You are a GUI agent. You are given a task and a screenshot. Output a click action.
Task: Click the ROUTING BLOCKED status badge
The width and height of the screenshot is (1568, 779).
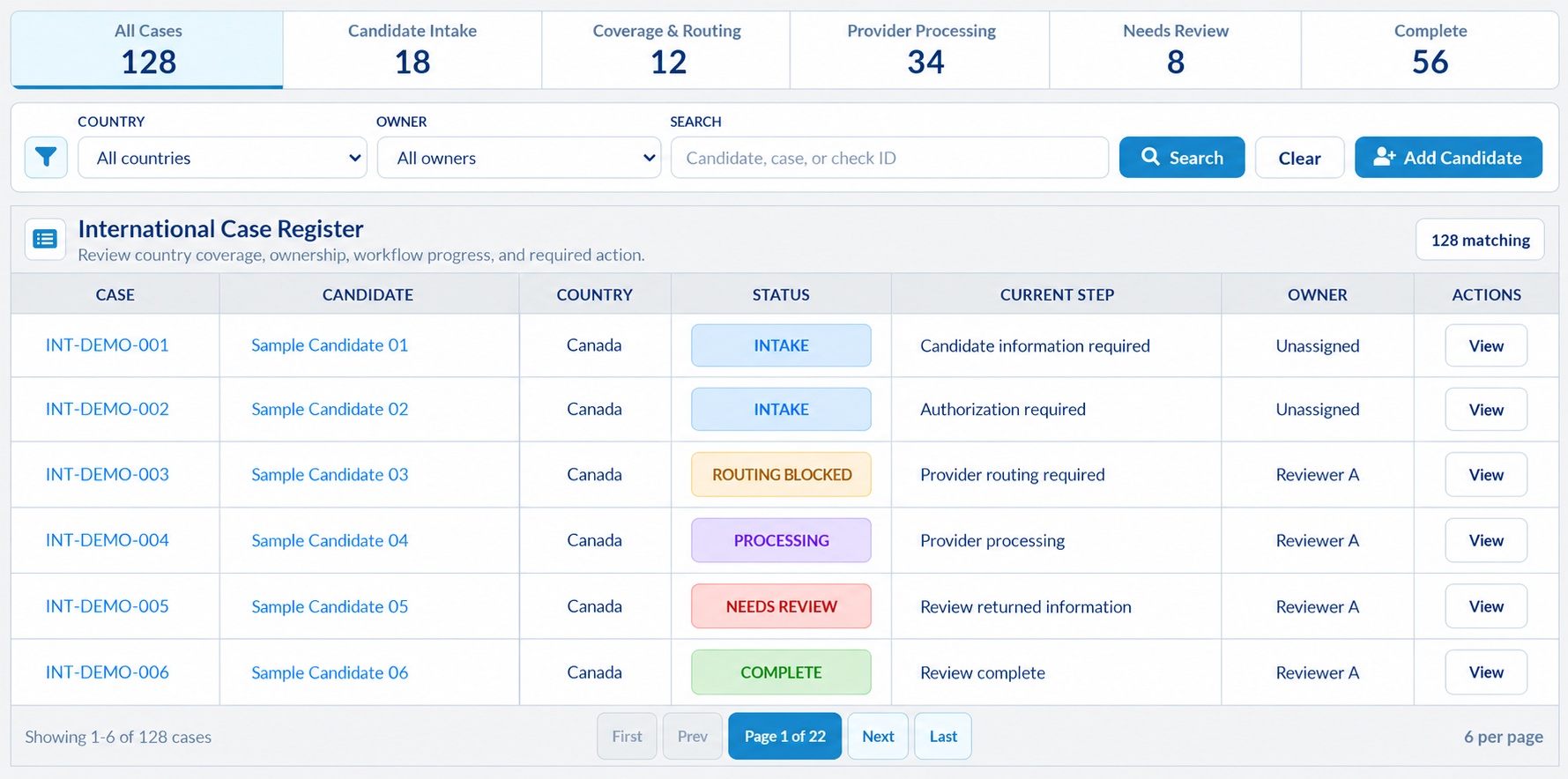click(x=781, y=475)
